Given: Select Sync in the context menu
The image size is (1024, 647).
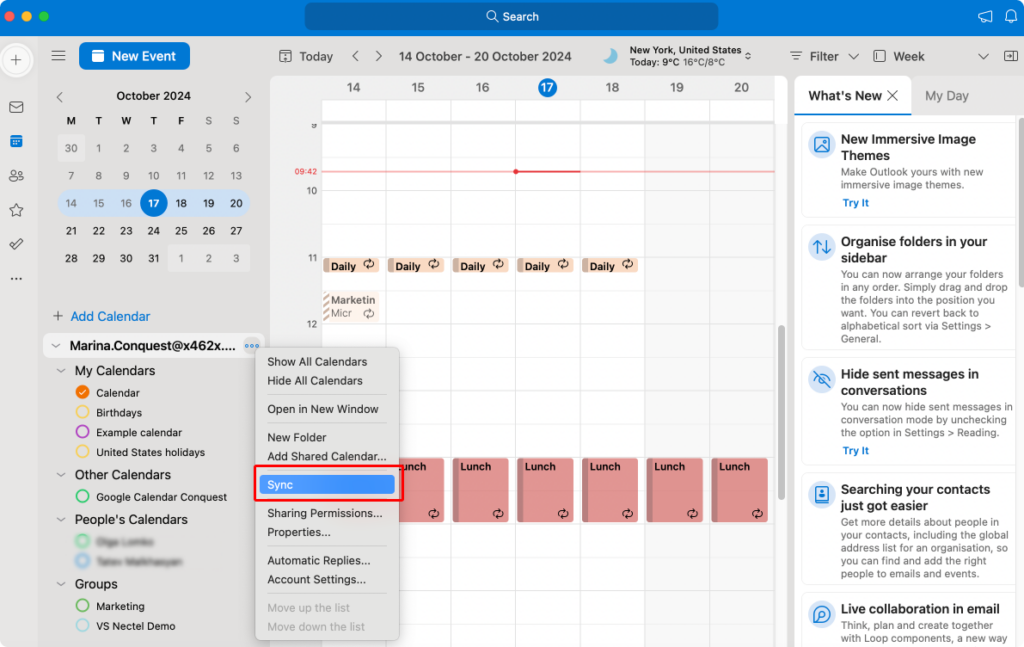Looking at the screenshot, I should [x=327, y=484].
